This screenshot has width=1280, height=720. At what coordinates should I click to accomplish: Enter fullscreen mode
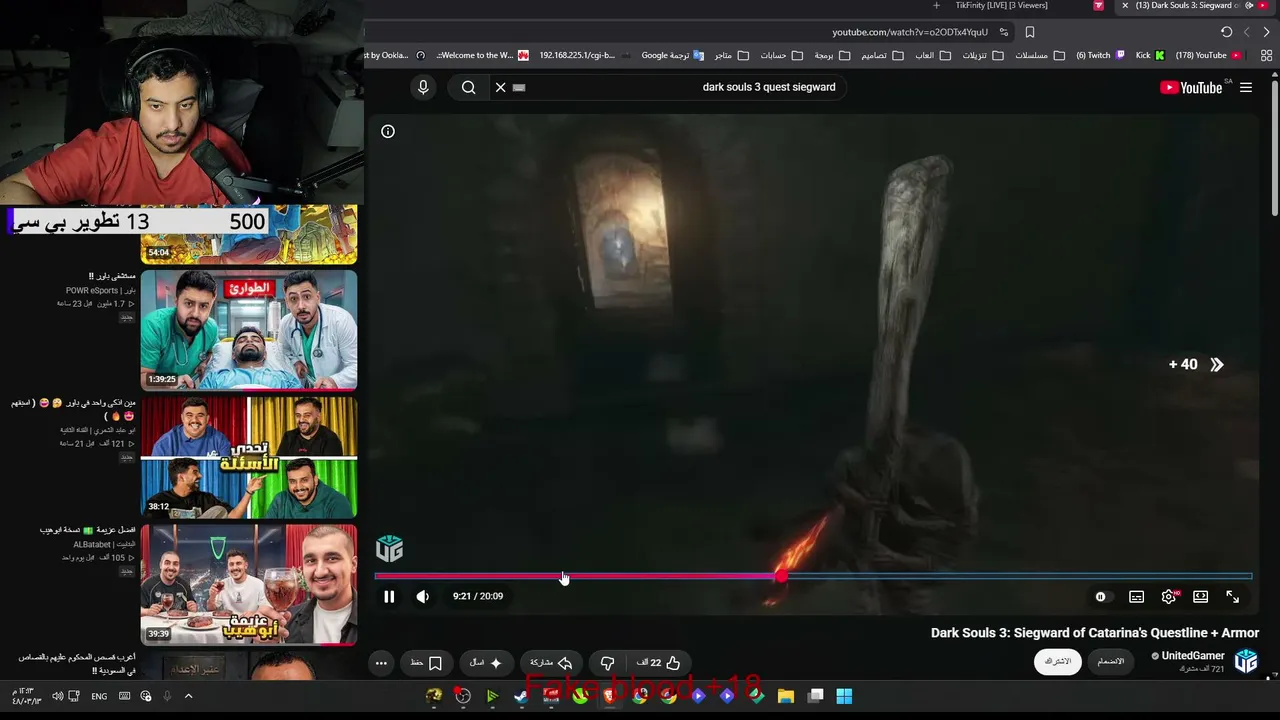(x=1233, y=597)
